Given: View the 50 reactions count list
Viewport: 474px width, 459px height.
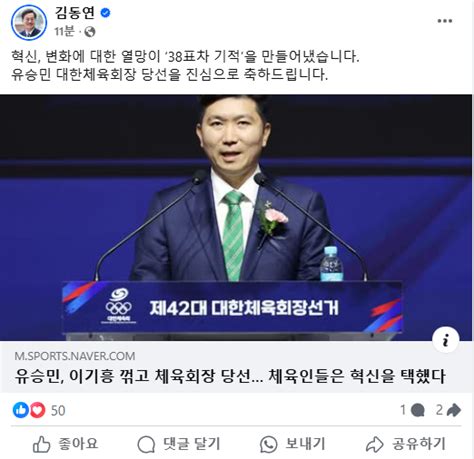Looking at the screenshot, I should [58, 410].
